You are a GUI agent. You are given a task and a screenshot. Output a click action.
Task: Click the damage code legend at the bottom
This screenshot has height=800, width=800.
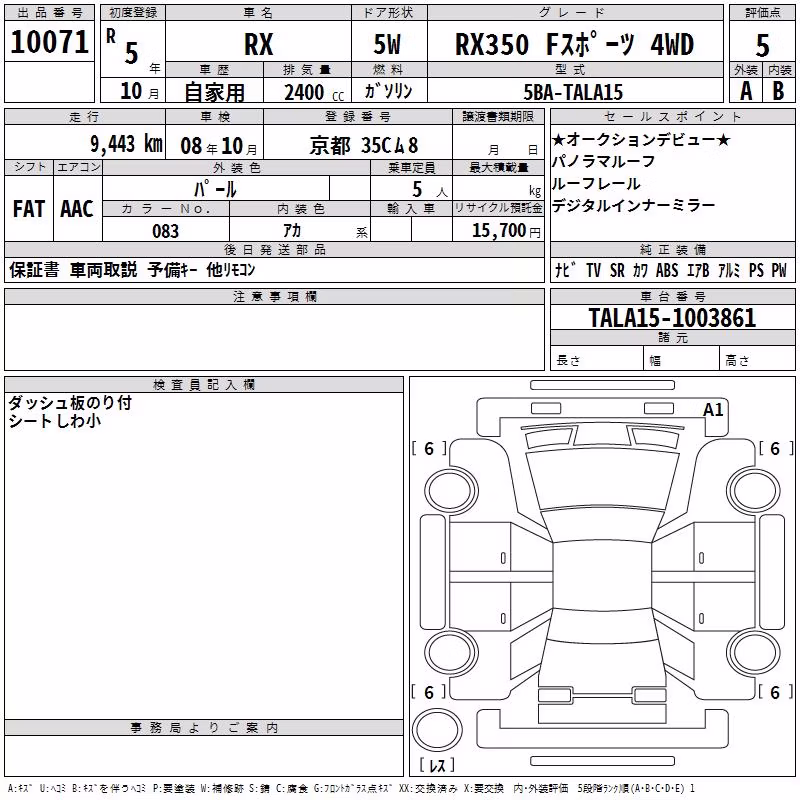point(351,788)
